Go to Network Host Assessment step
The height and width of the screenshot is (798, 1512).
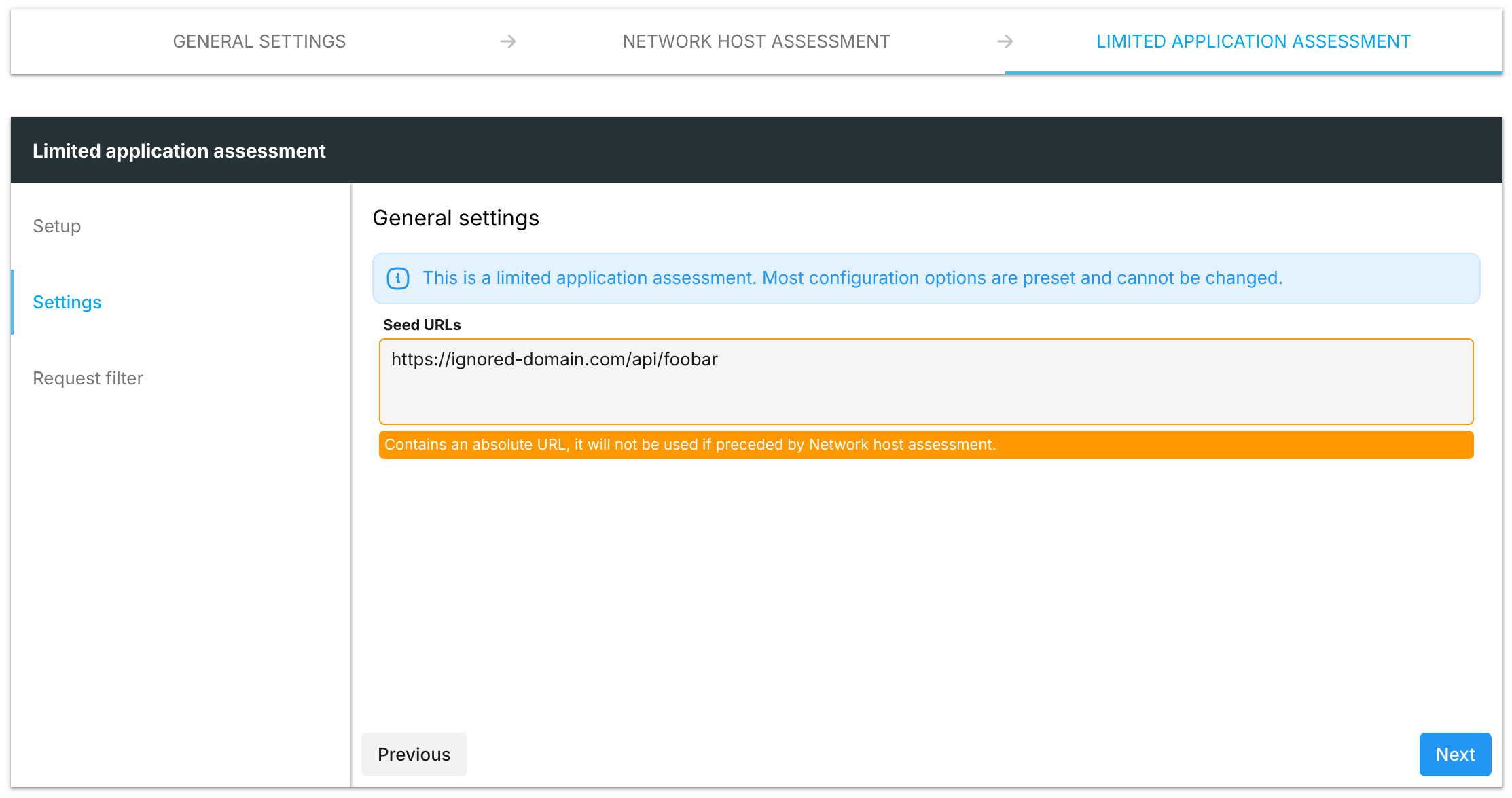click(756, 41)
